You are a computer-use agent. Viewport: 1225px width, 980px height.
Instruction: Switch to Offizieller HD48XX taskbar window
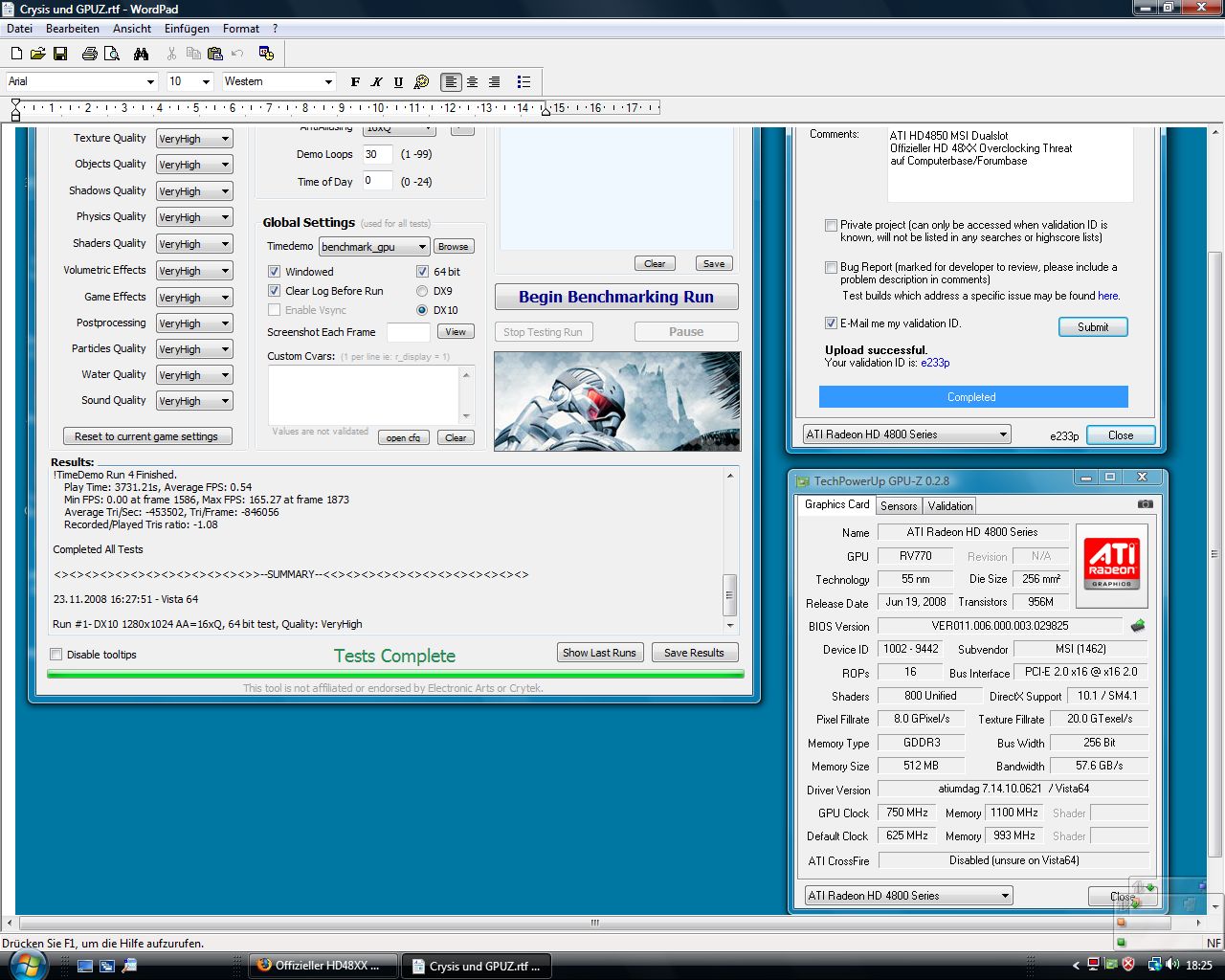(319, 966)
